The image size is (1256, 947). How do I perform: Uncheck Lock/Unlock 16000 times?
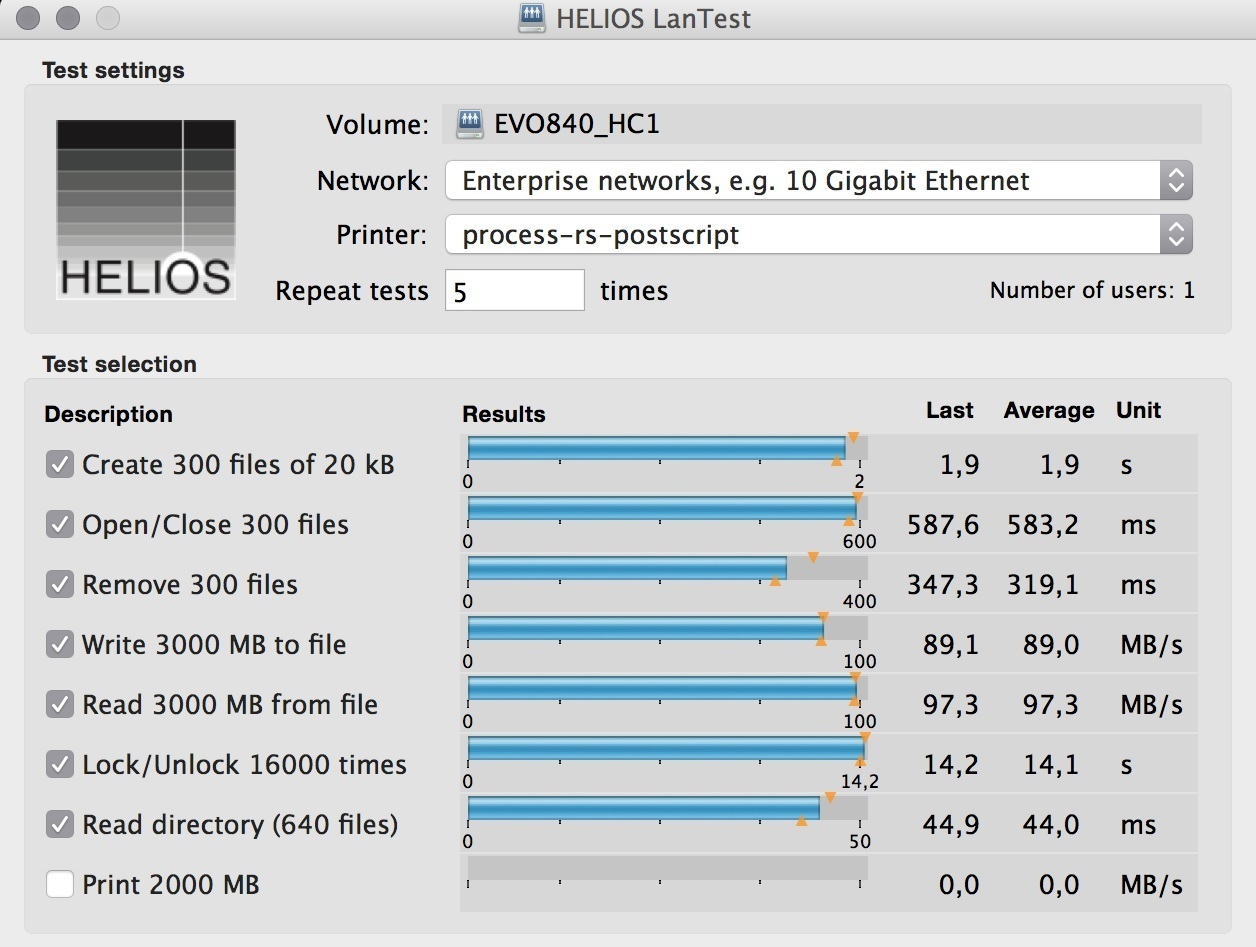[60, 764]
